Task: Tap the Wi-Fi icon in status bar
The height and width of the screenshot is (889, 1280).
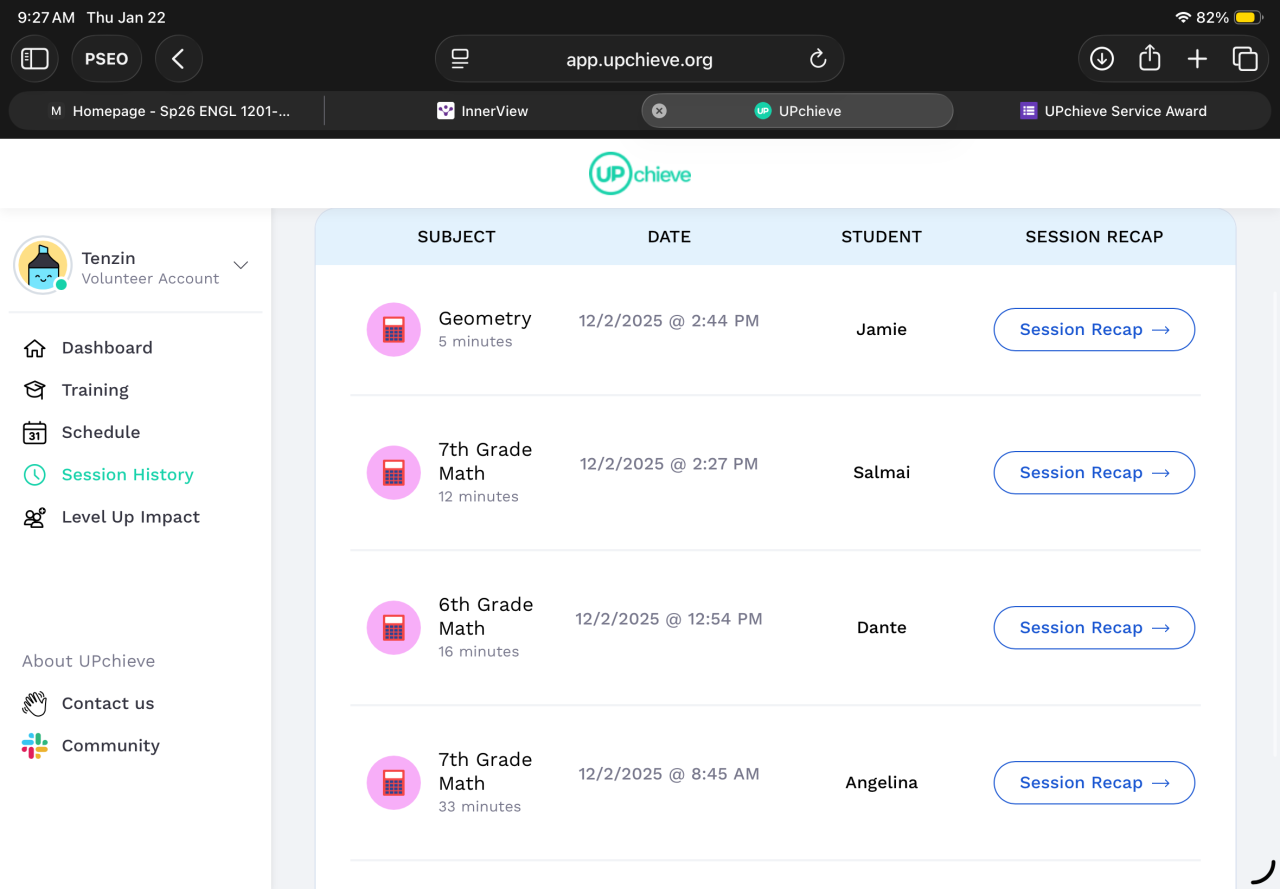Action: (x=1183, y=18)
